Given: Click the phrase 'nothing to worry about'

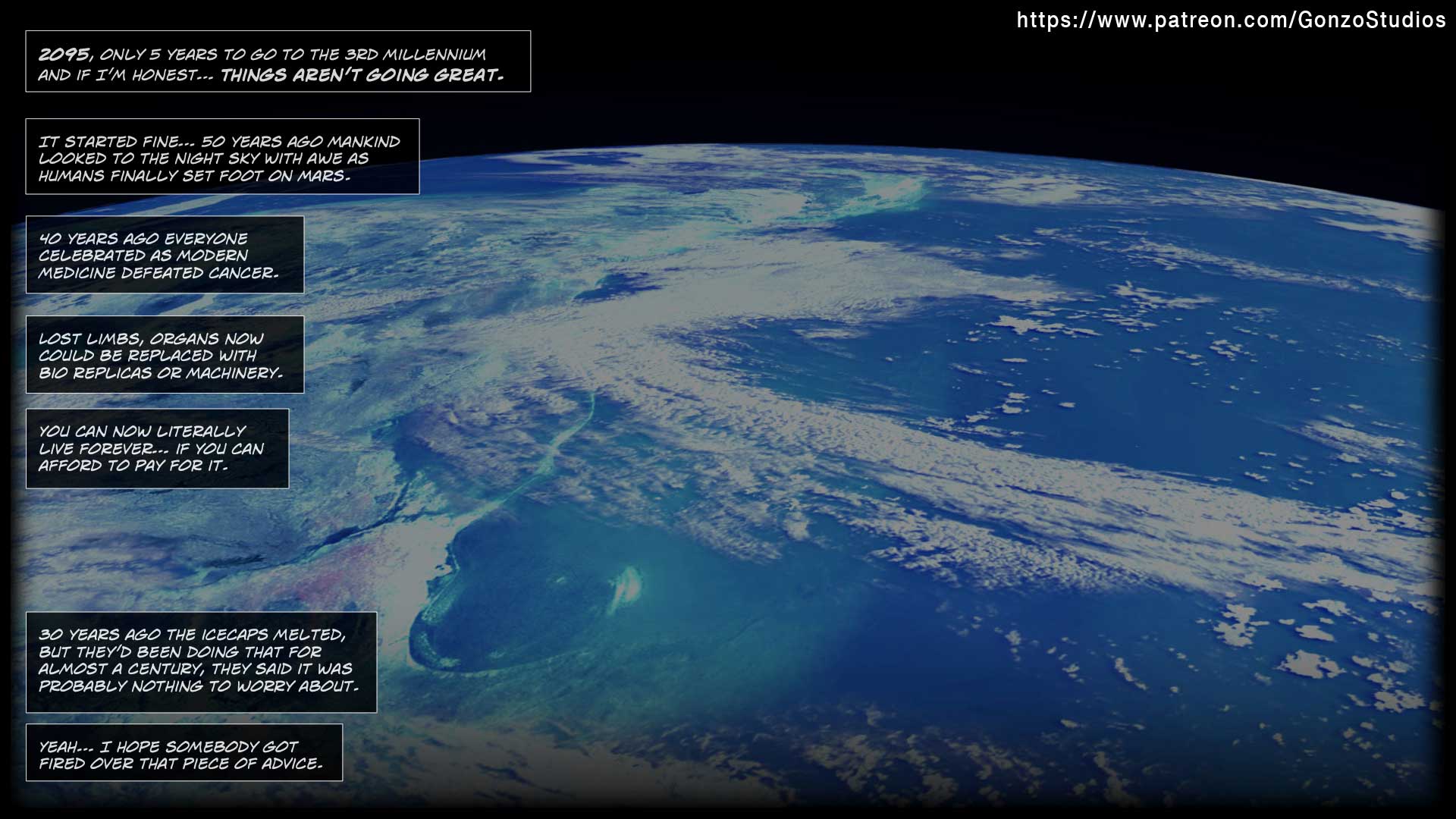Looking at the screenshot, I should (x=243, y=686).
